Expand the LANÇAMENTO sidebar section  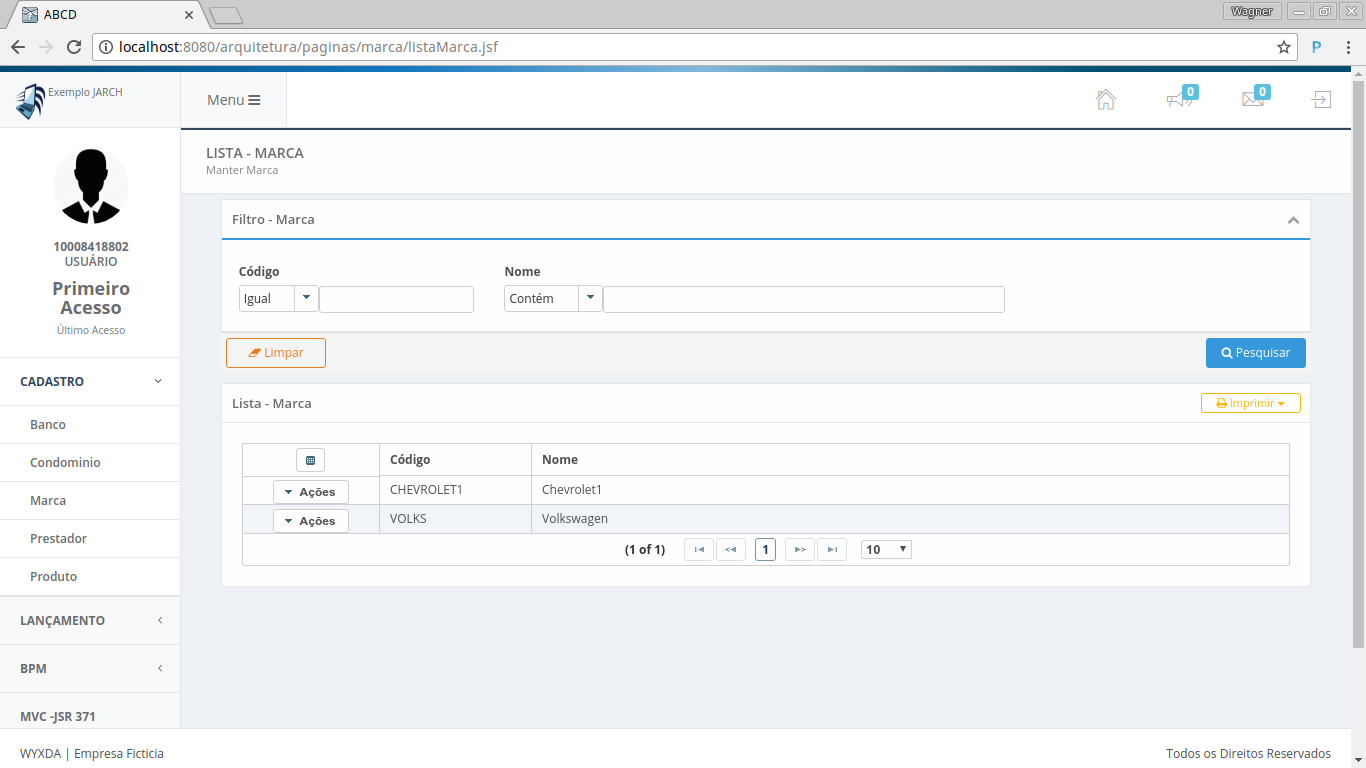90,621
